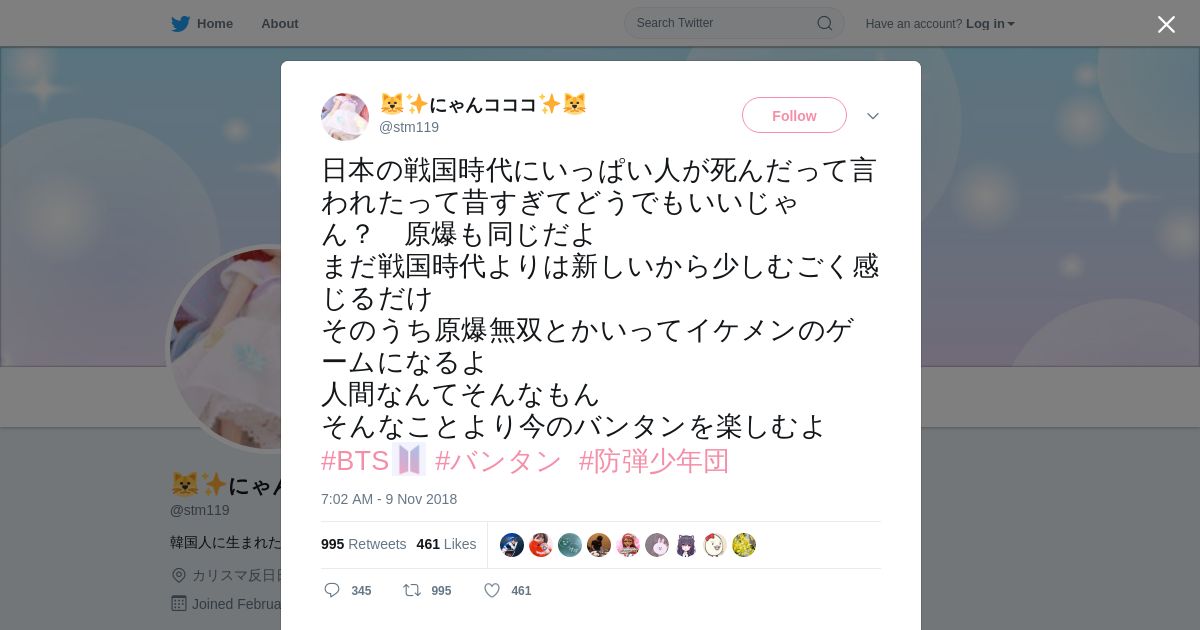Image resolution: width=1200 pixels, height=630 pixels.
Task: Follow the @stm119 account
Action: [794, 115]
